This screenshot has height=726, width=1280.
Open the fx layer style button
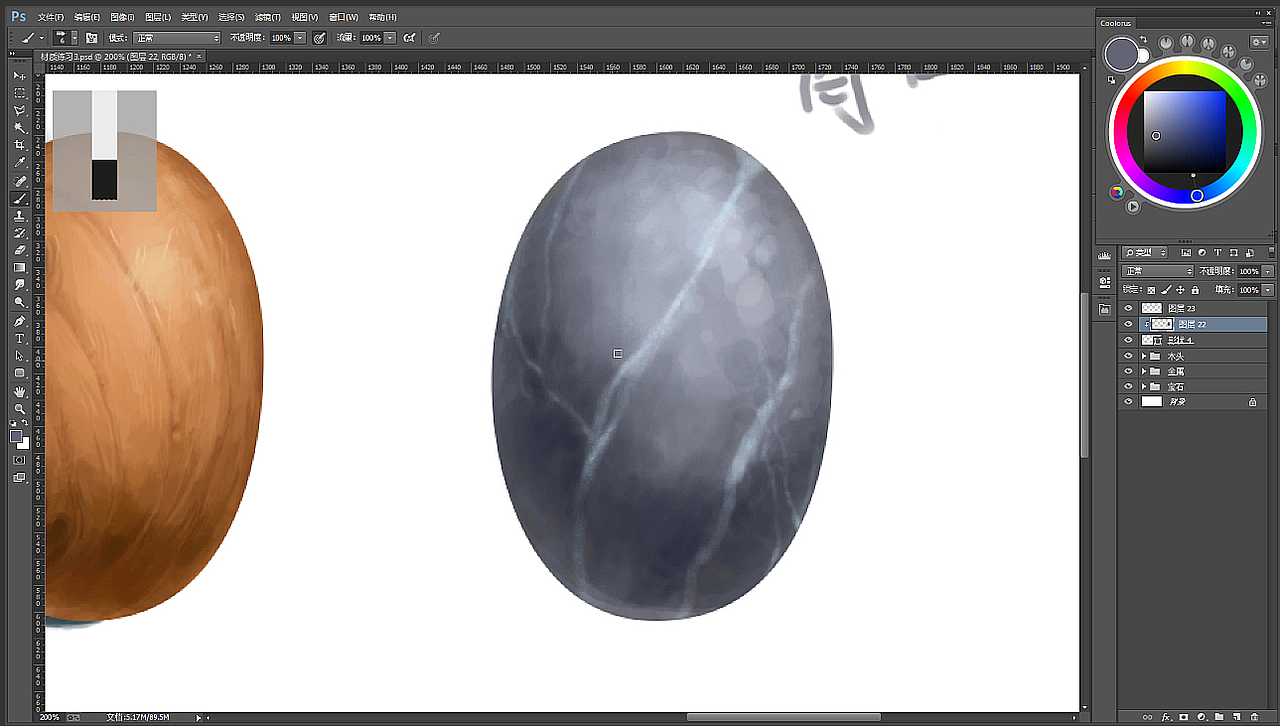[1166, 717]
